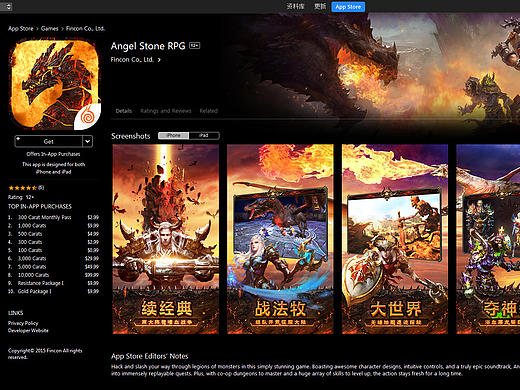Open the Developer Website link

pyautogui.click(x=28, y=330)
